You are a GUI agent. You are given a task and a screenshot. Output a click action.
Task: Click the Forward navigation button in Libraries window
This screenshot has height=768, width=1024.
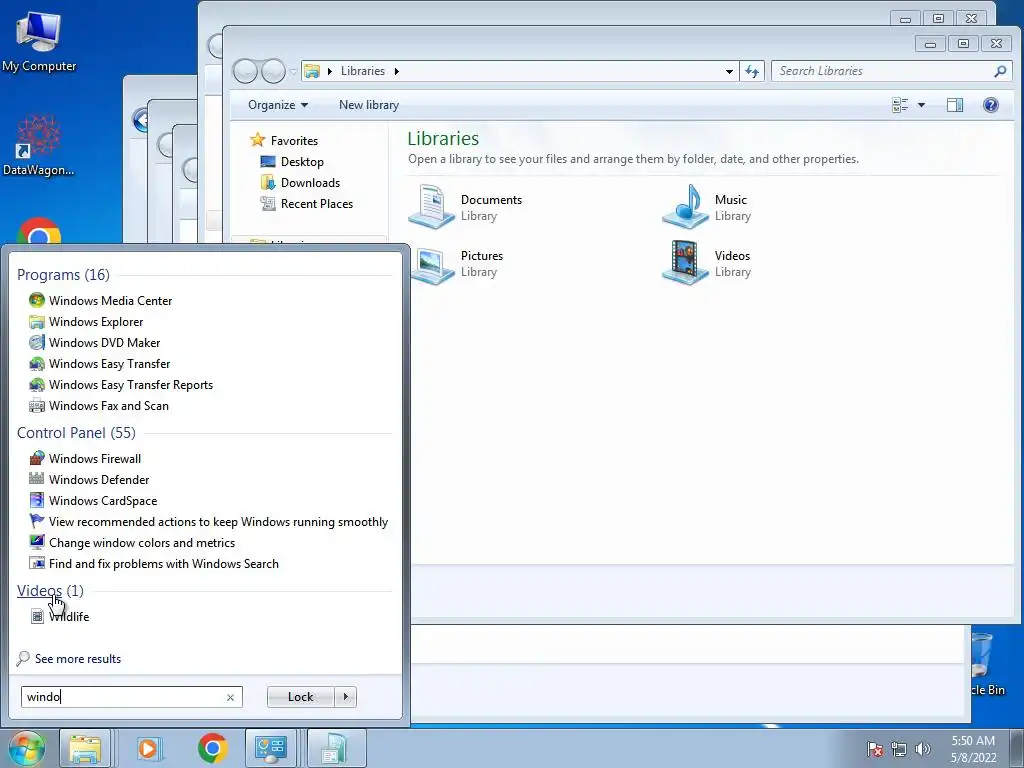[274, 71]
